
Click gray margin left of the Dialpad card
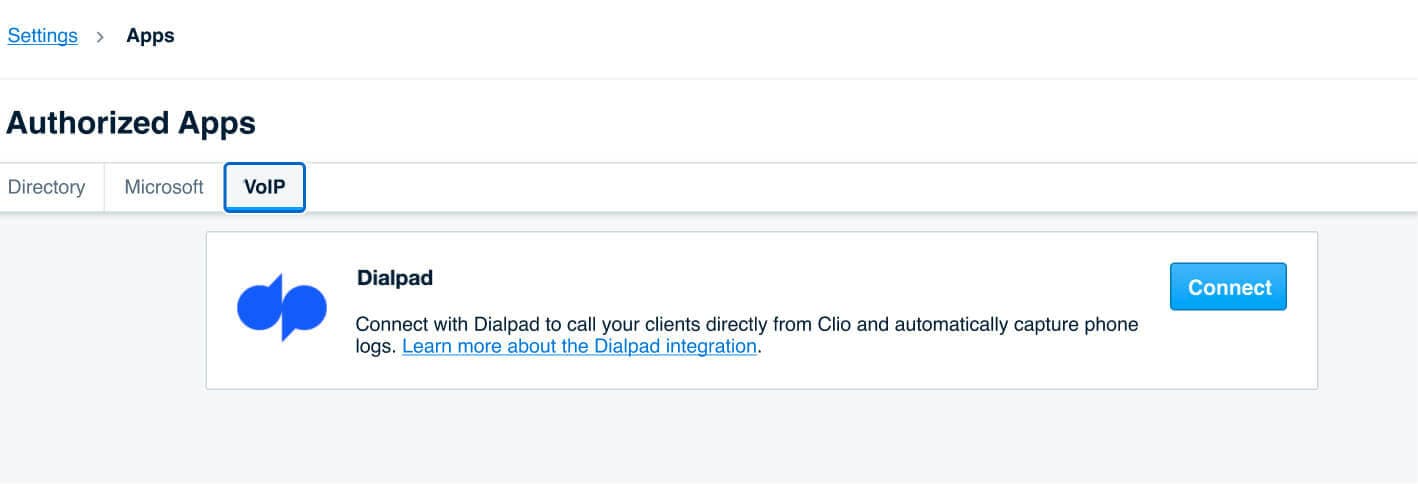pos(100,310)
